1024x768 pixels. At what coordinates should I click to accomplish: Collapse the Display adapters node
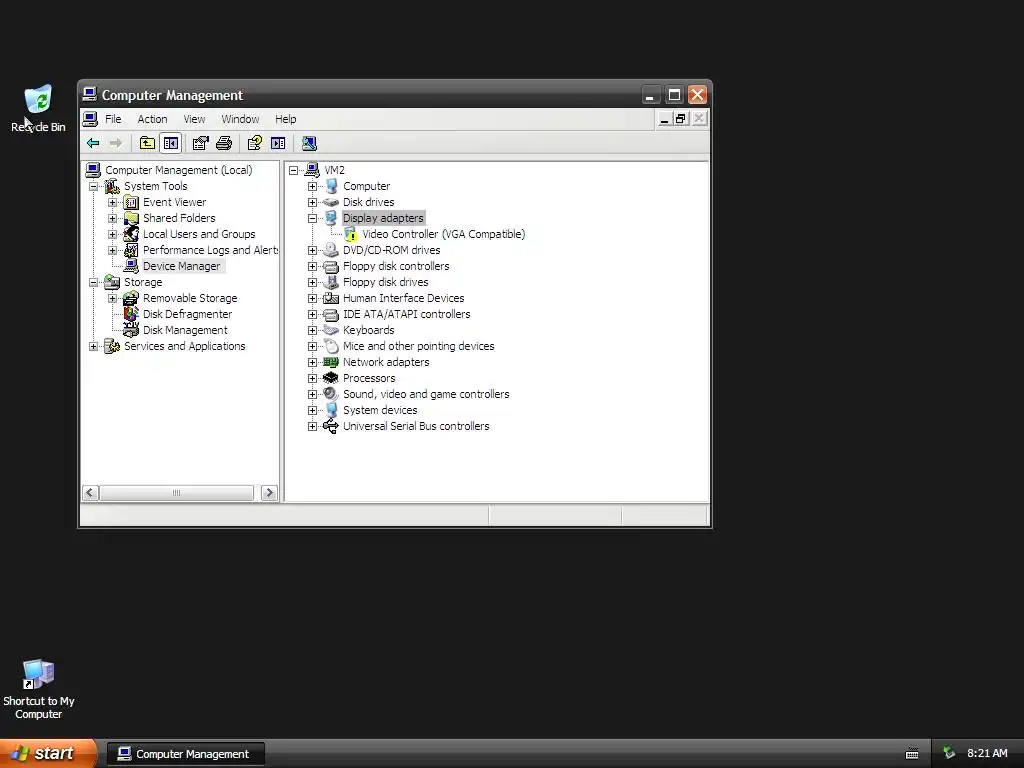[312, 218]
